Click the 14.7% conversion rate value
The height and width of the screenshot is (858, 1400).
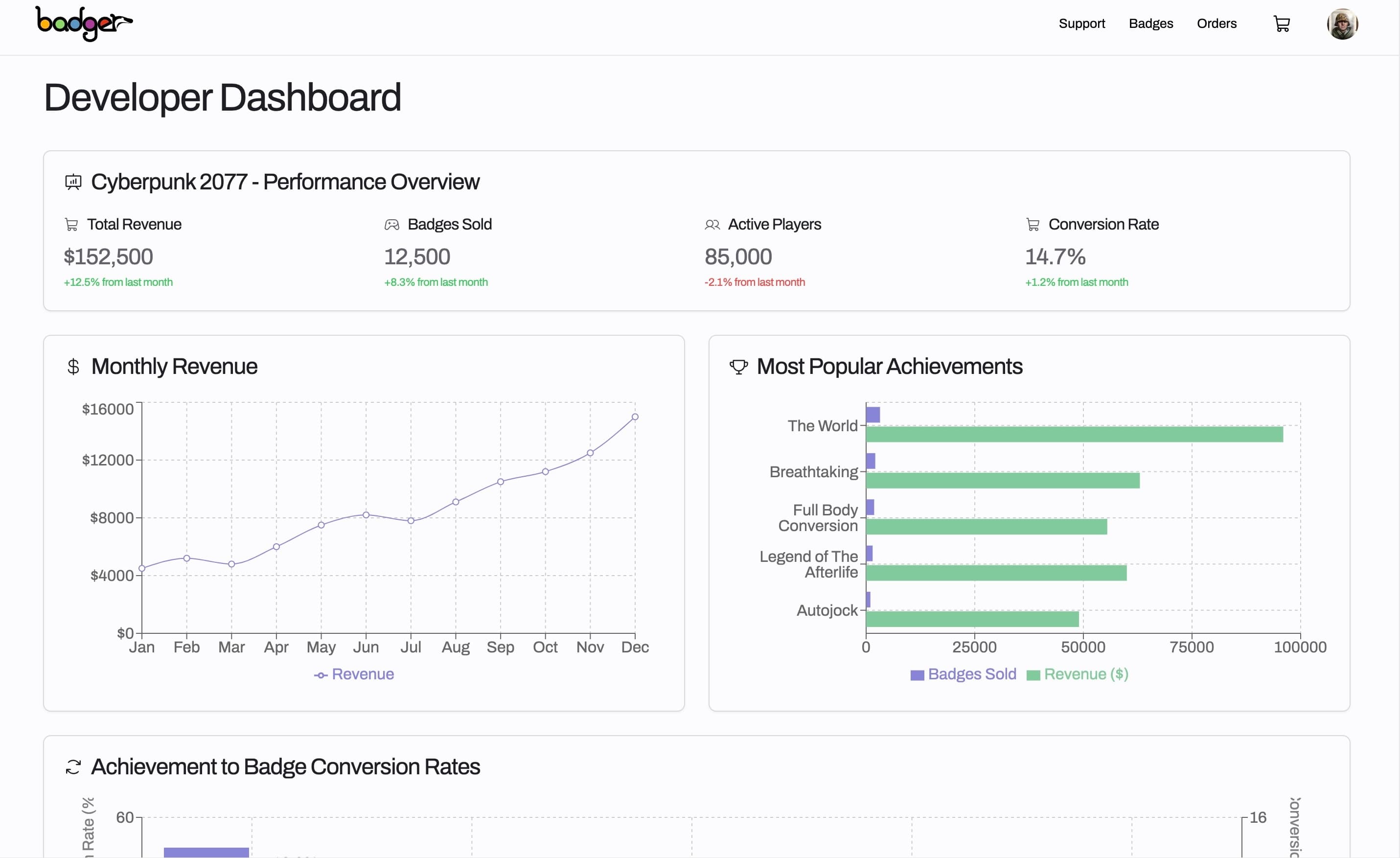click(x=1055, y=257)
